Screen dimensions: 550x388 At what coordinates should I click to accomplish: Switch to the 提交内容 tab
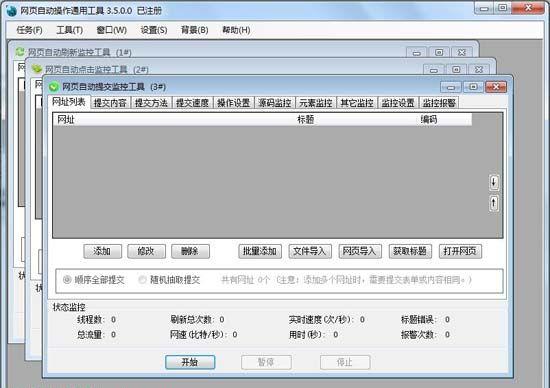[110, 103]
